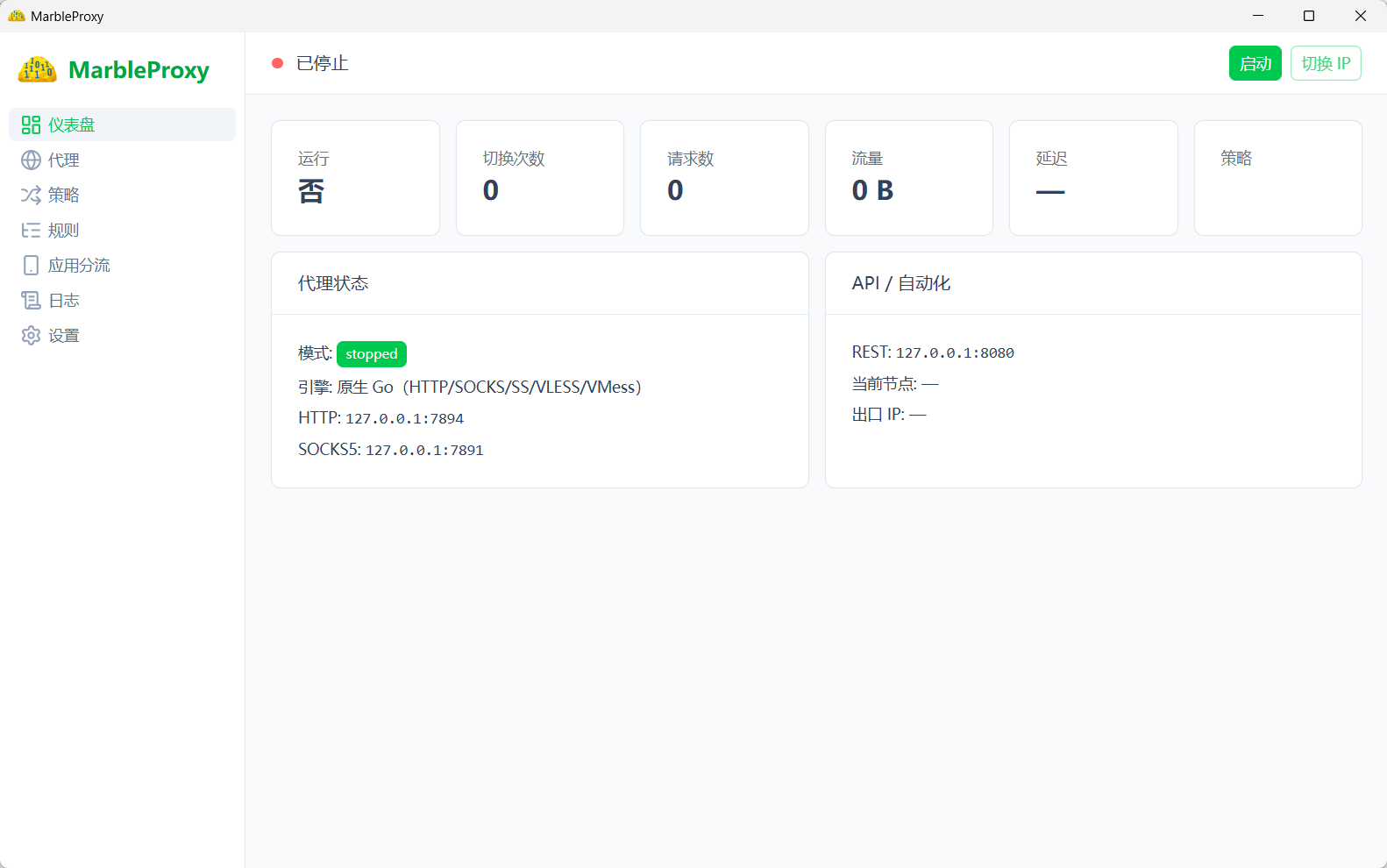Navigate to the 规则 rules page

(x=122, y=230)
